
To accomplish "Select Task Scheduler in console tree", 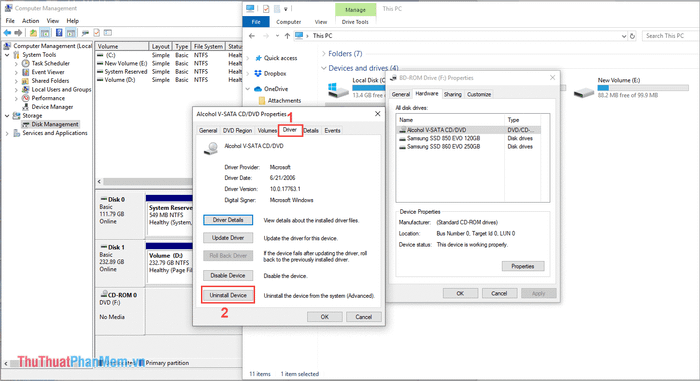I will tap(50, 63).
